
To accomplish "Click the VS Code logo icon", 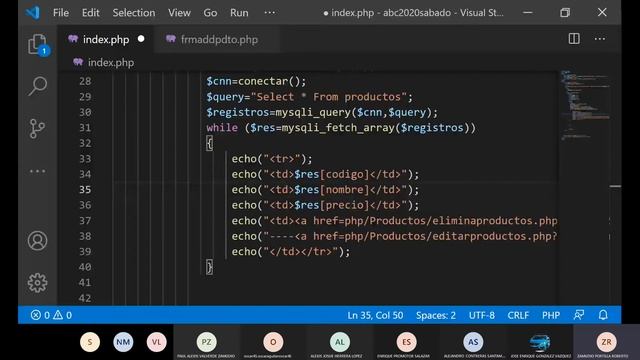I will coord(33,13).
